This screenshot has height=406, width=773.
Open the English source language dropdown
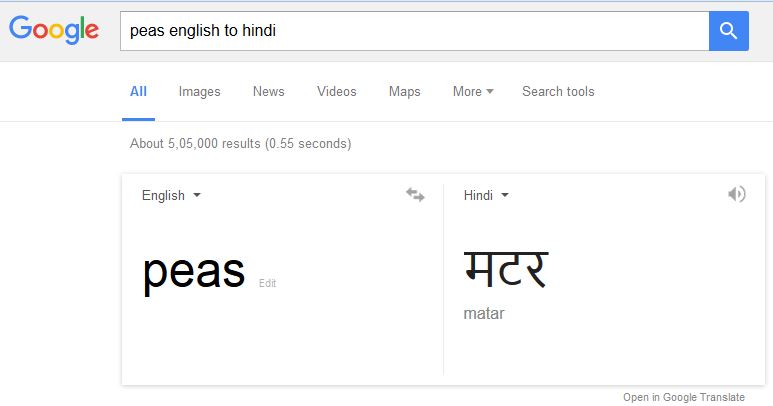point(171,196)
